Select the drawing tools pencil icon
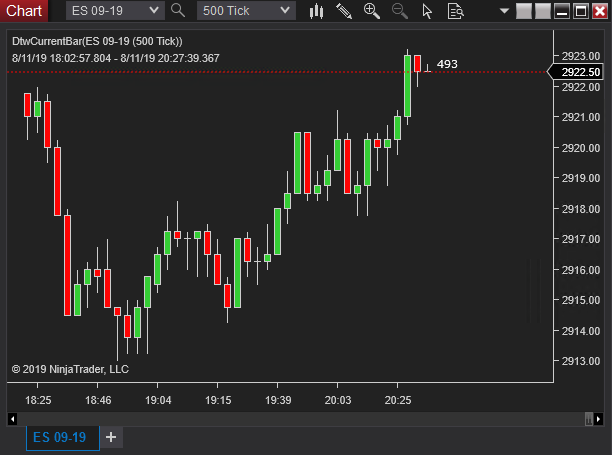Viewport: 612px width, 455px height. point(344,11)
